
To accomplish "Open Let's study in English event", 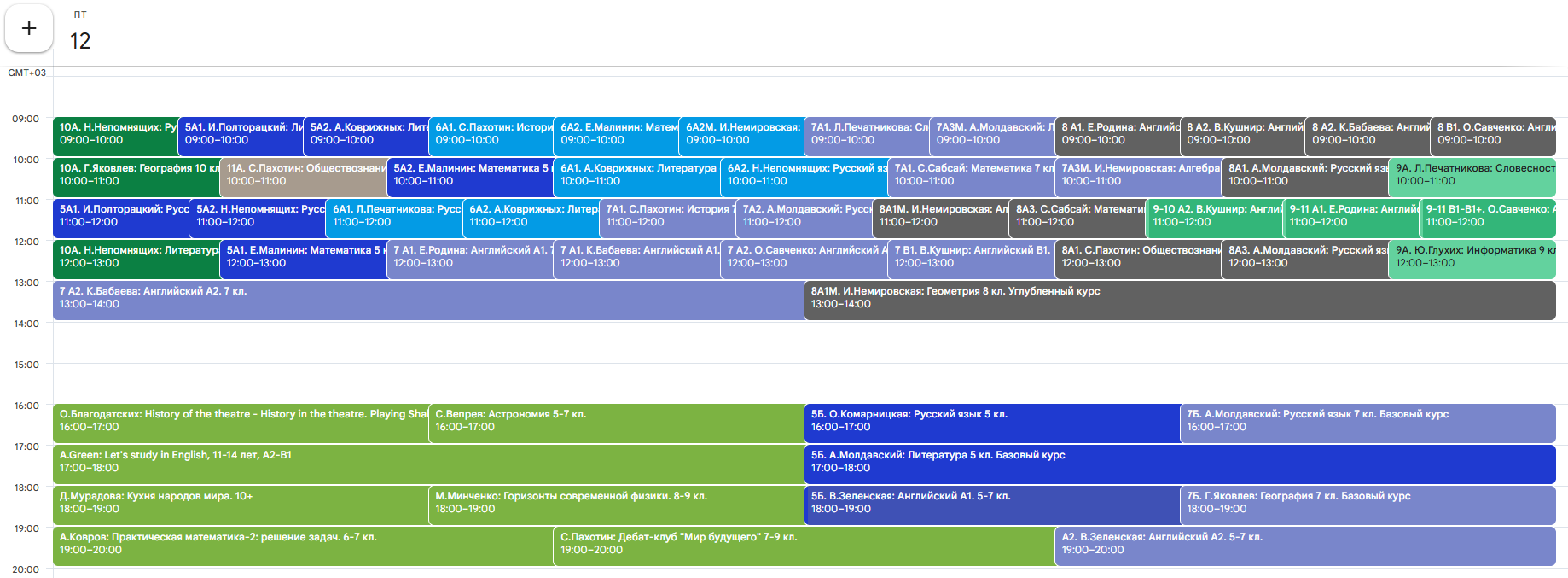I will click(x=427, y=462).
